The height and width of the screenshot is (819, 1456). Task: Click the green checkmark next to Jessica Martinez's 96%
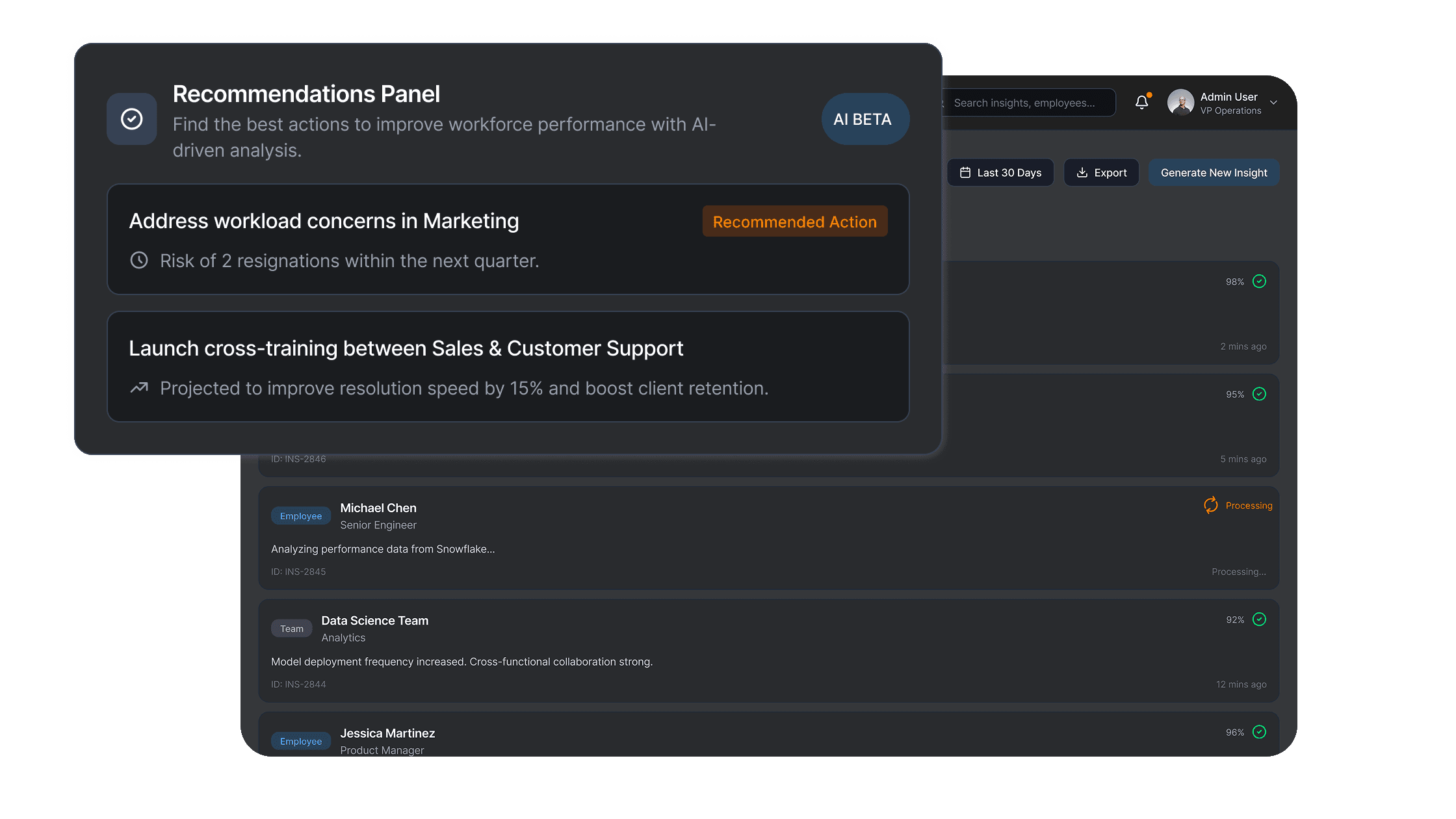click(1259, 732)
